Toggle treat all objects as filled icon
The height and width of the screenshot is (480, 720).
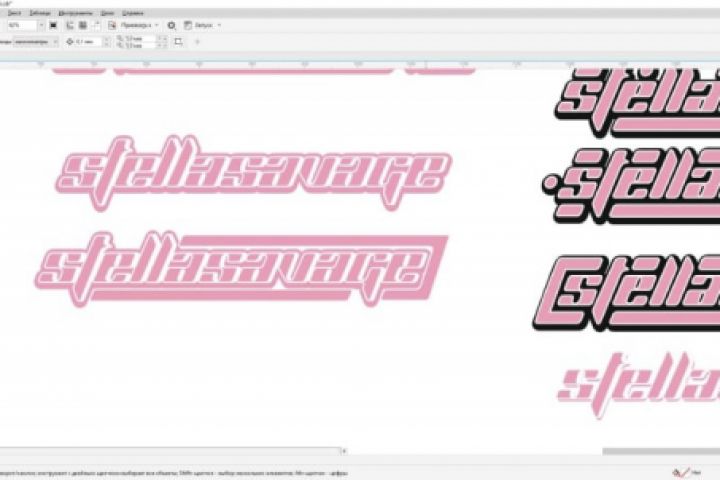[x=179, y=42]
